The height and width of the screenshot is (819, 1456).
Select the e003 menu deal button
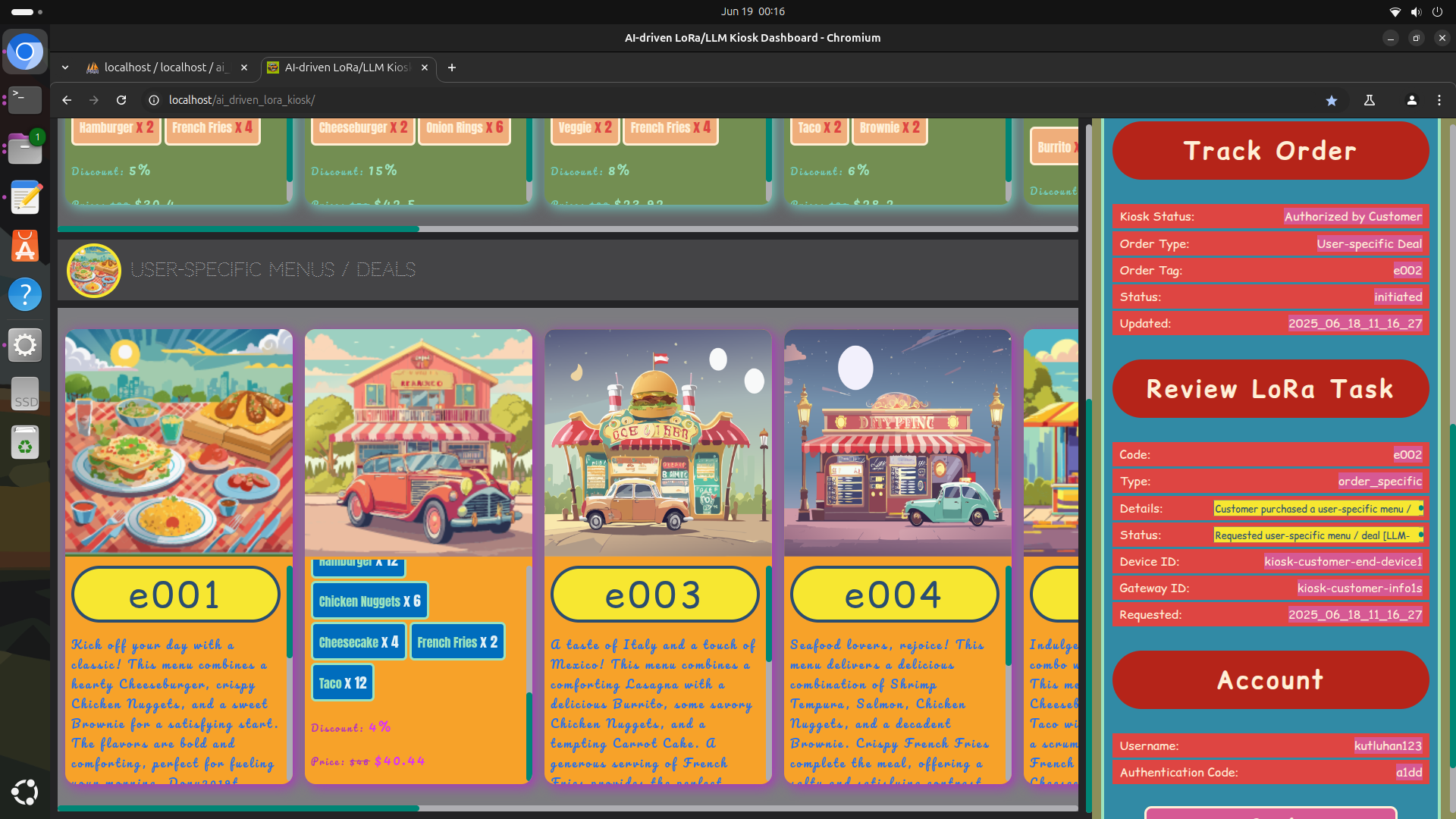[x=654, y=595]
